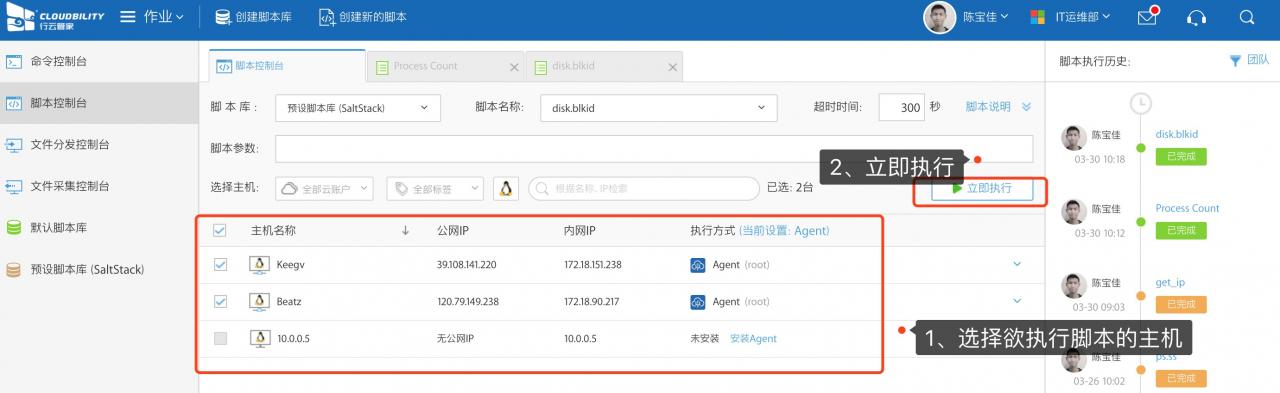The width and height of the screenshot is (1280, 393).
Task: Uncheck the Keegv host checkbox
Action: [220, 265]
